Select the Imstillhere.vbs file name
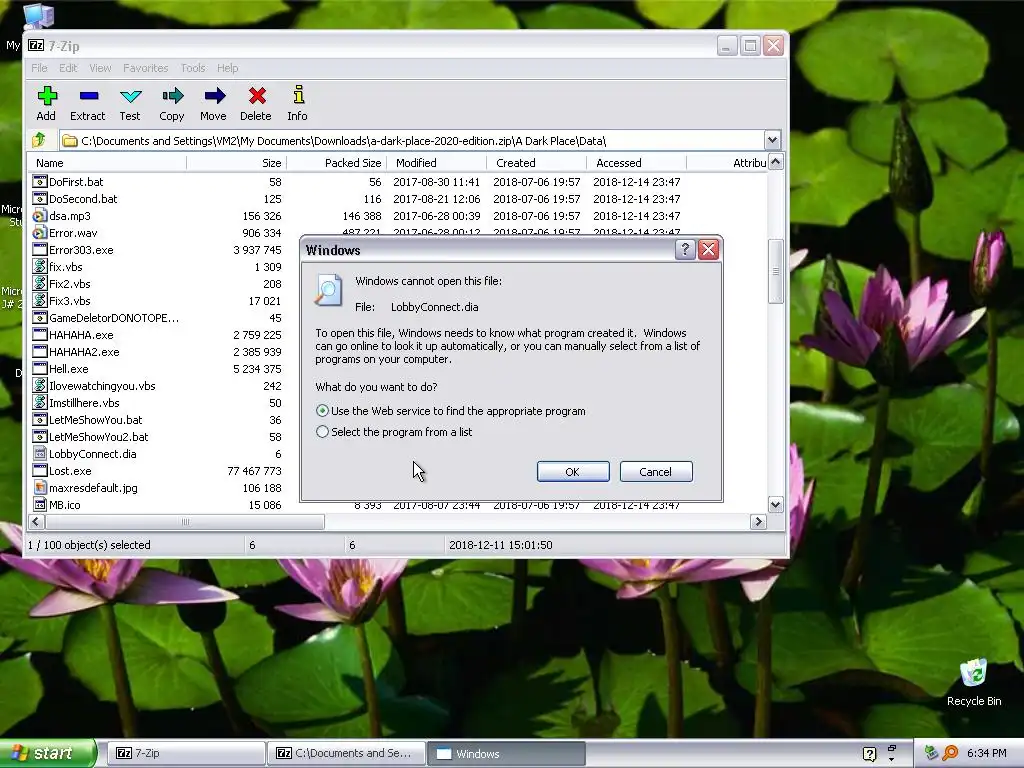 pyautogui.click(x=84, y=403)
